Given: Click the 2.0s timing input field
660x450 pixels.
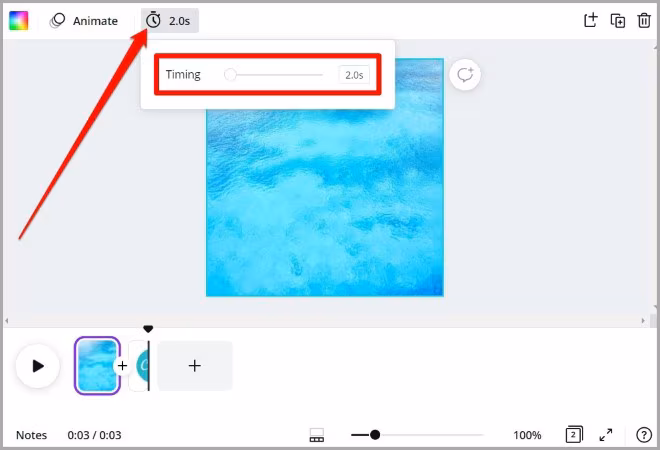Looking at the screenshot, I should click(354, 75).
